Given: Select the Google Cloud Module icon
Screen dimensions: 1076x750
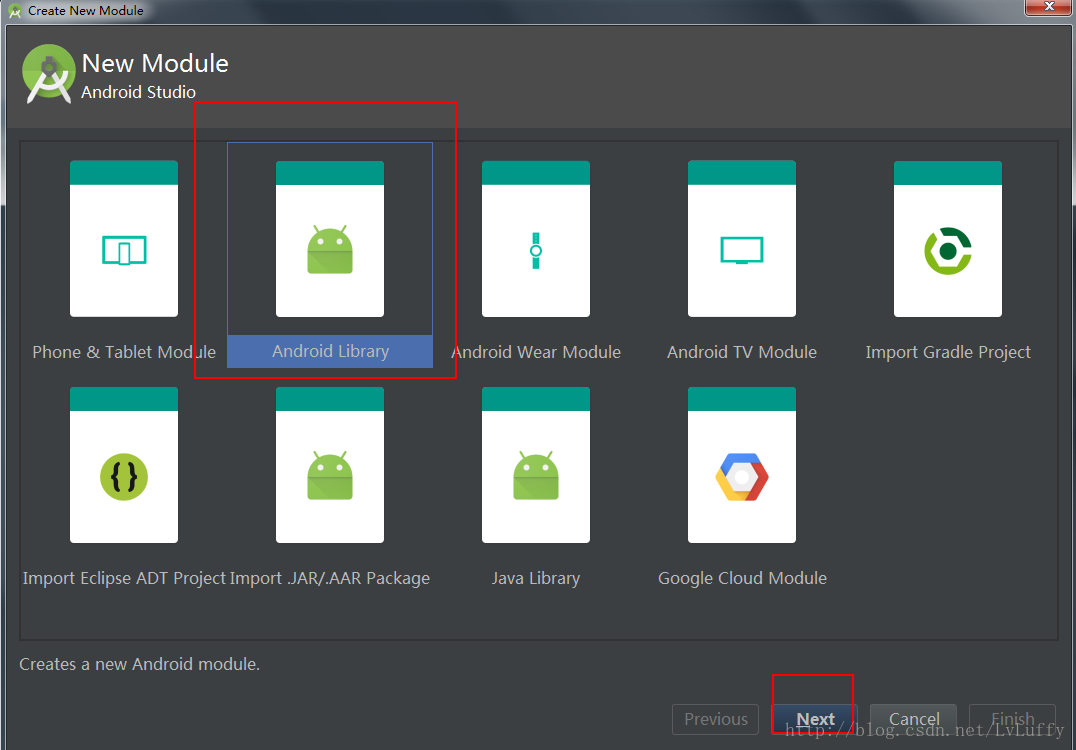Looking at the screenshot, I should (742, 465).
